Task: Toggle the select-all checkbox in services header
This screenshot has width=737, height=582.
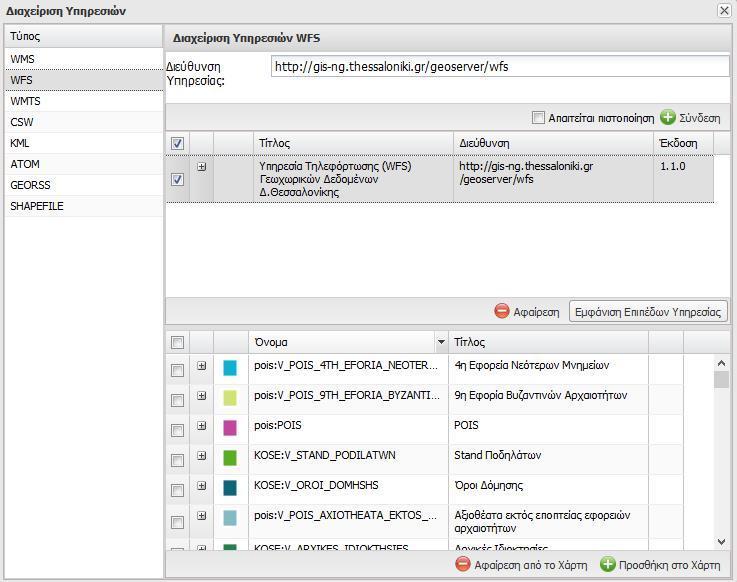Action: 177,143
